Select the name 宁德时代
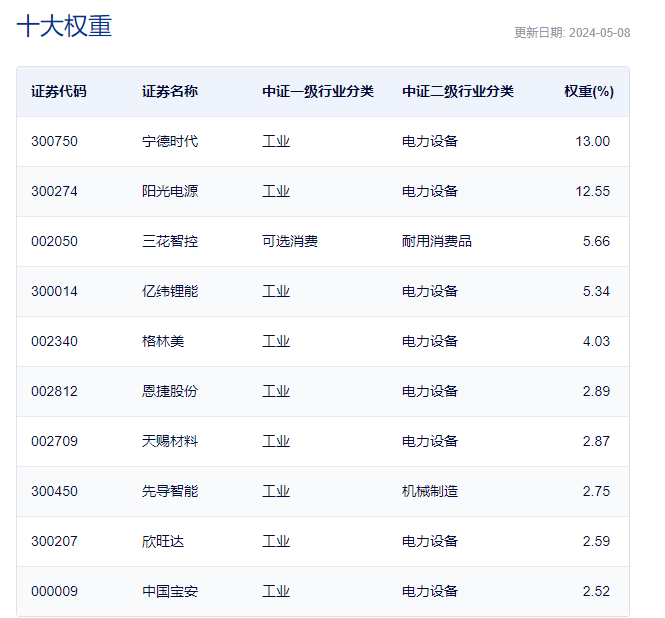The height and width of the screenshot is (618, 665). (170, 141)
